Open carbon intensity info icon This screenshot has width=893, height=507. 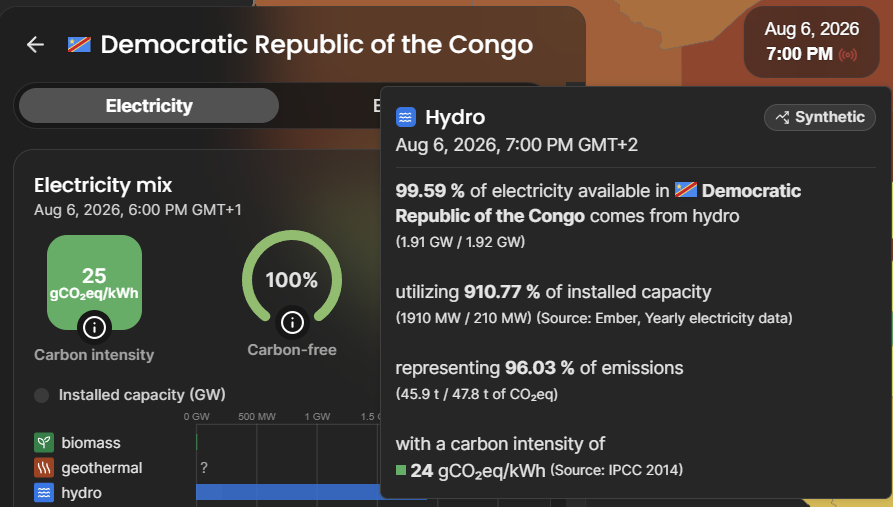click(x=94, y=328)
